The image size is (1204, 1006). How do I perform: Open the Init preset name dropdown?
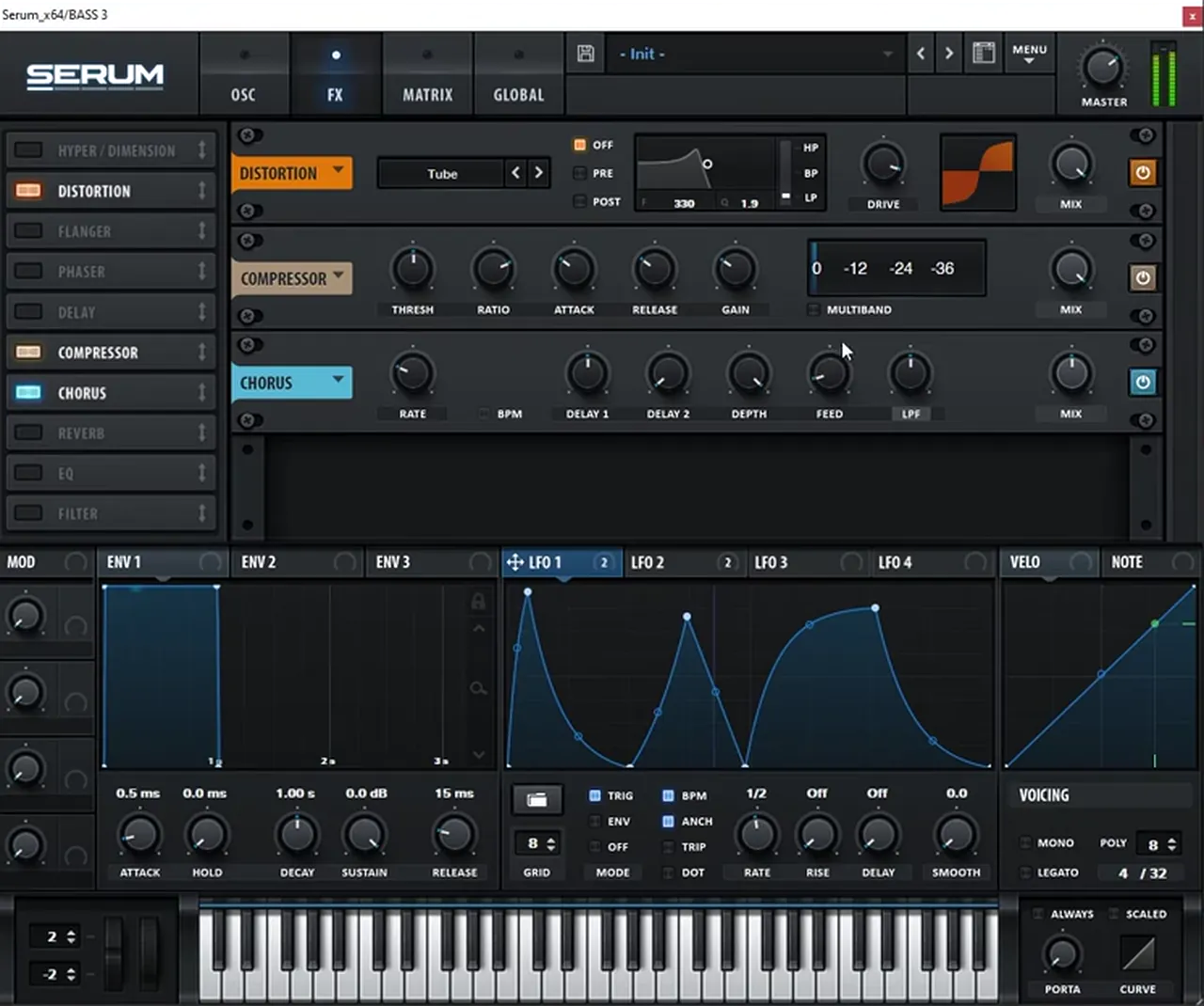point(755,54)
